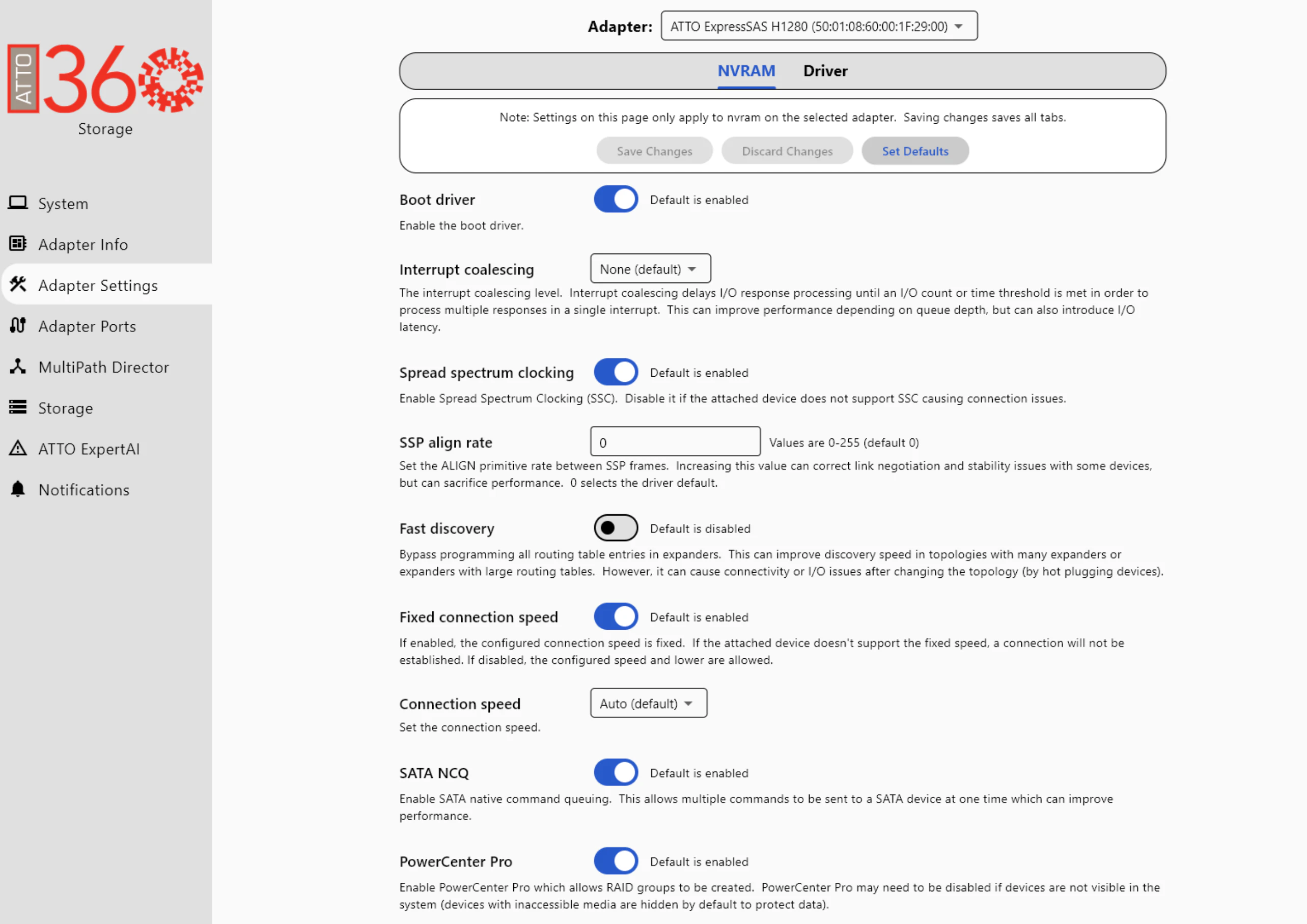
Task: Enable the Fast discovery toggle
Action: [616, 528]
